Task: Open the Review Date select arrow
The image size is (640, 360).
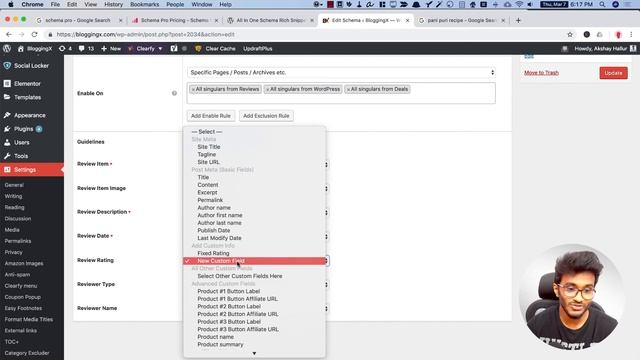Action: [326, 237]
